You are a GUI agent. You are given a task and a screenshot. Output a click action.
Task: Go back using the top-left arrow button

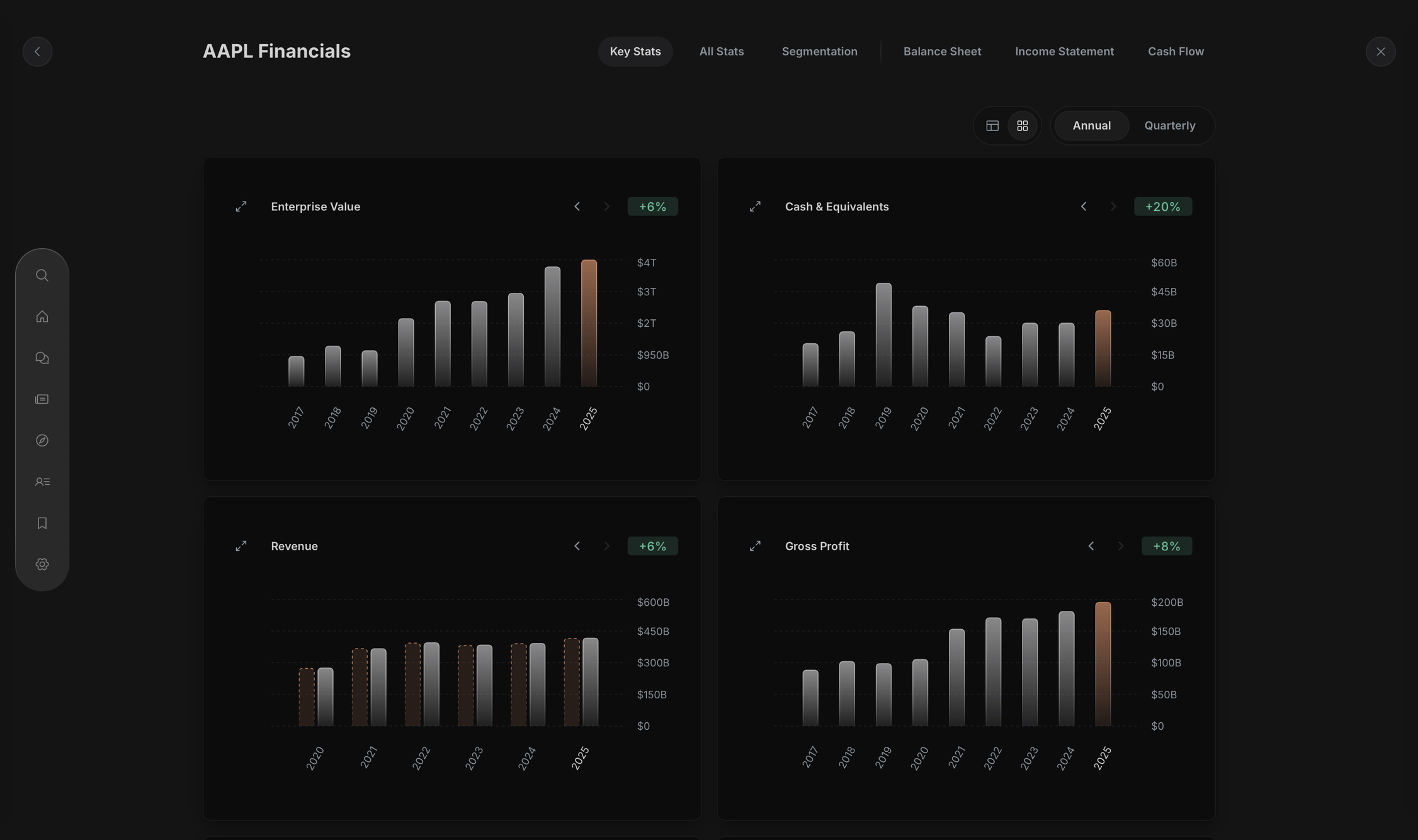(x=37, y=52)
